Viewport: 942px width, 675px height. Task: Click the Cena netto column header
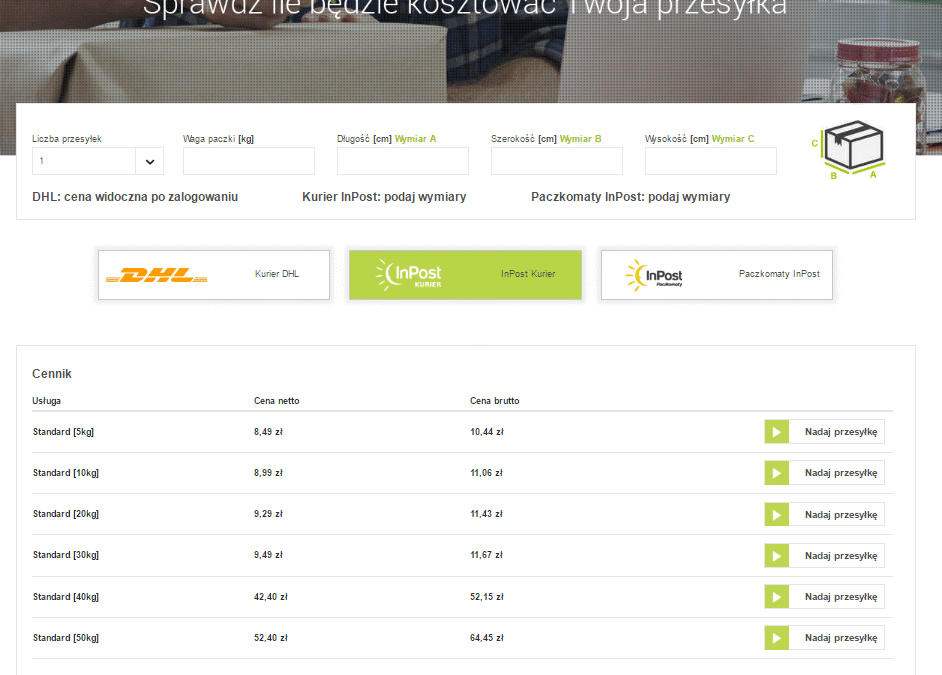276,401
